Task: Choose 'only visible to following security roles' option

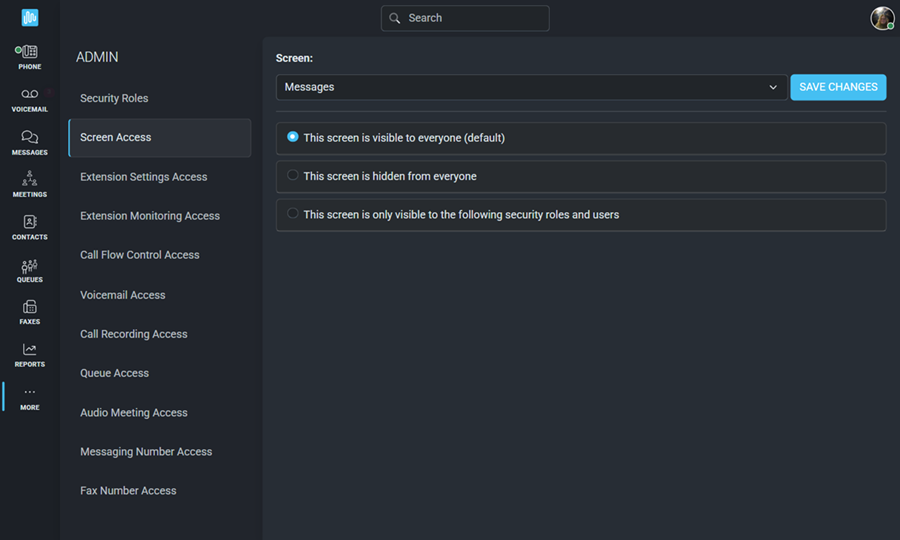Action: point(293,213)
